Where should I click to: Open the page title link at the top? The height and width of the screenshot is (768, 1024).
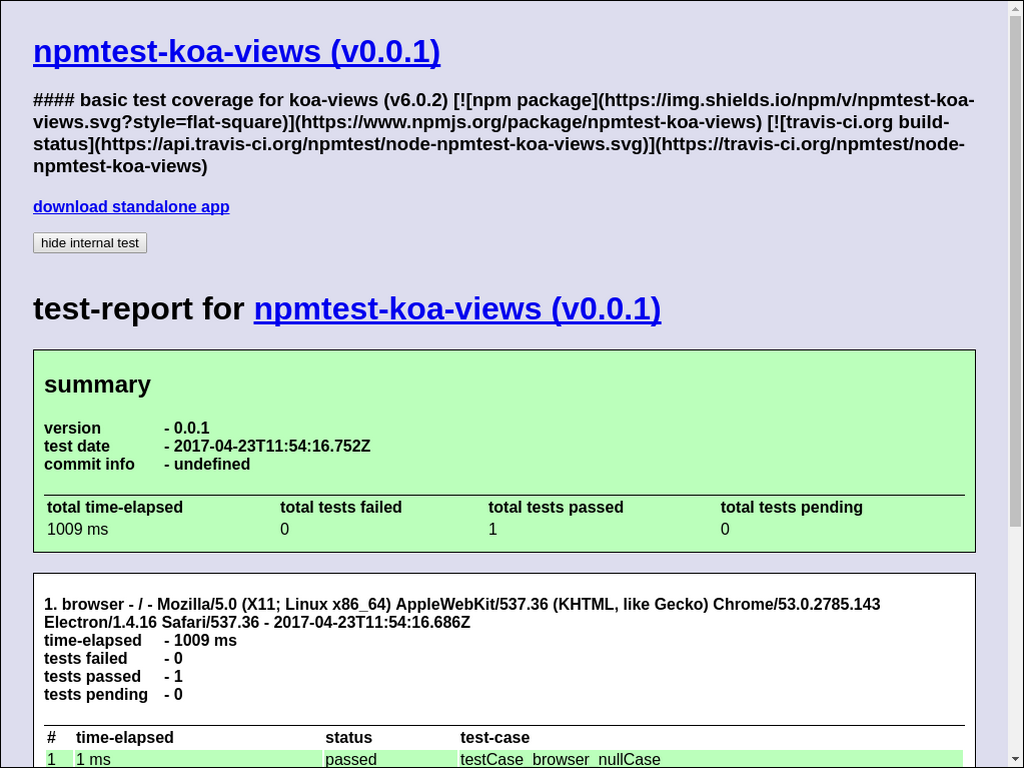coord(236,51)
